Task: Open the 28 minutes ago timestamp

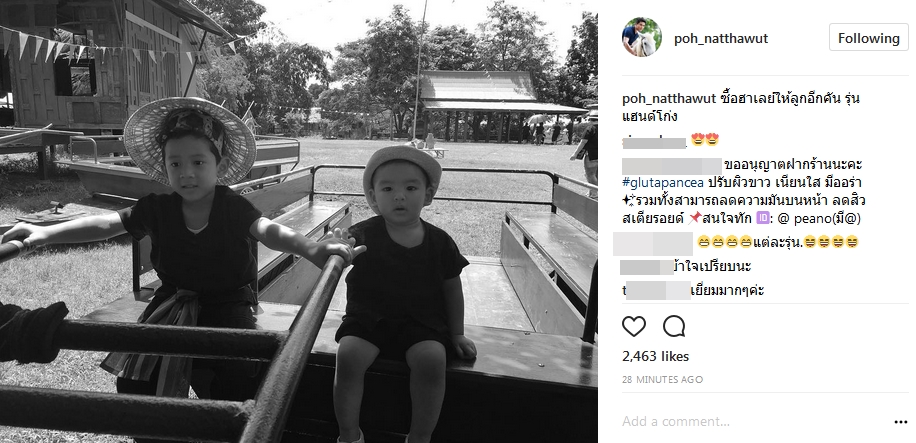Action: tap(662, 379)
